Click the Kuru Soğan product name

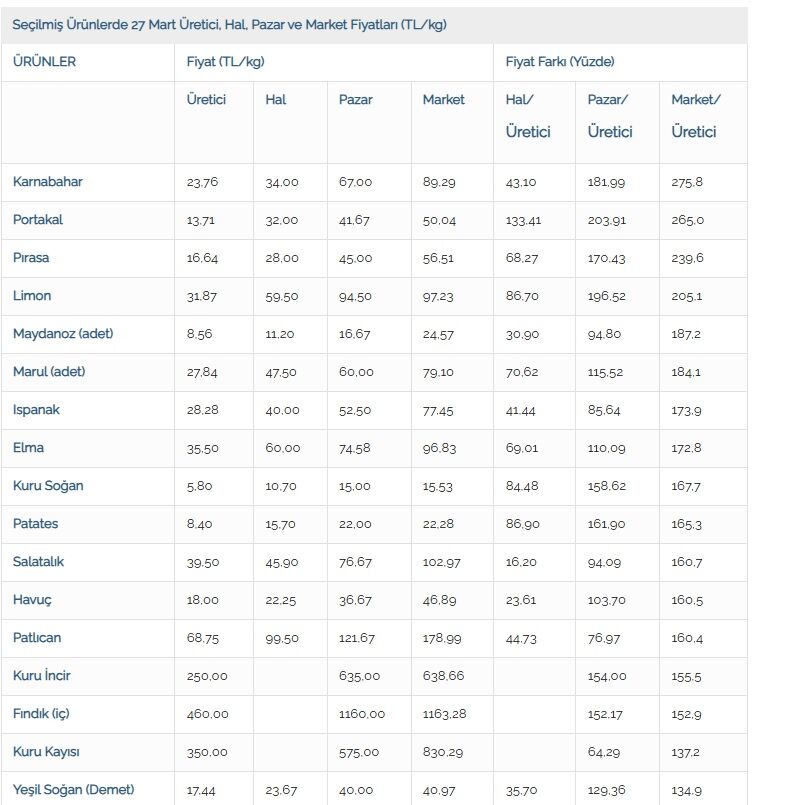[48, 486]
